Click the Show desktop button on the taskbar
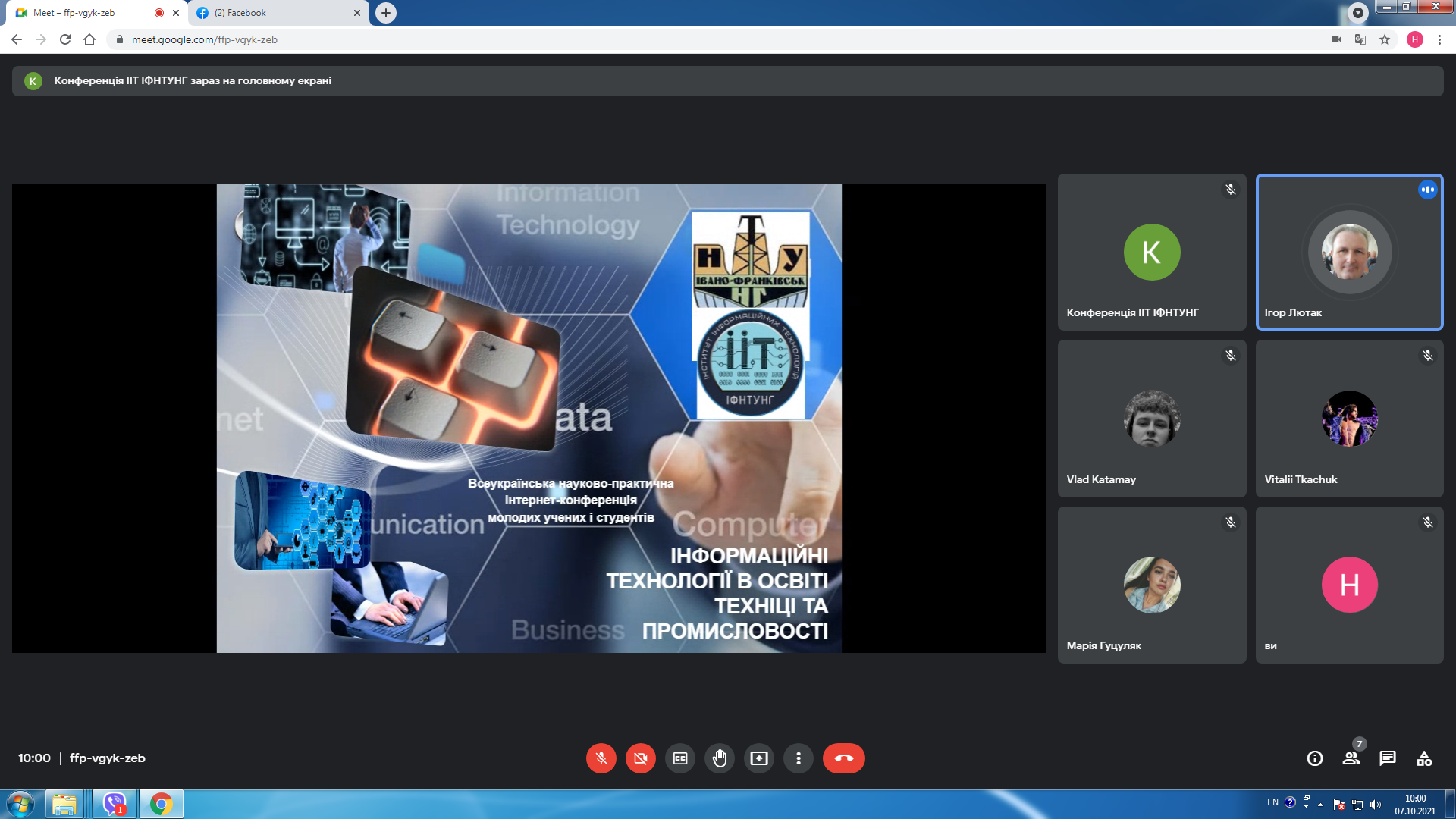 (1450, 804)
